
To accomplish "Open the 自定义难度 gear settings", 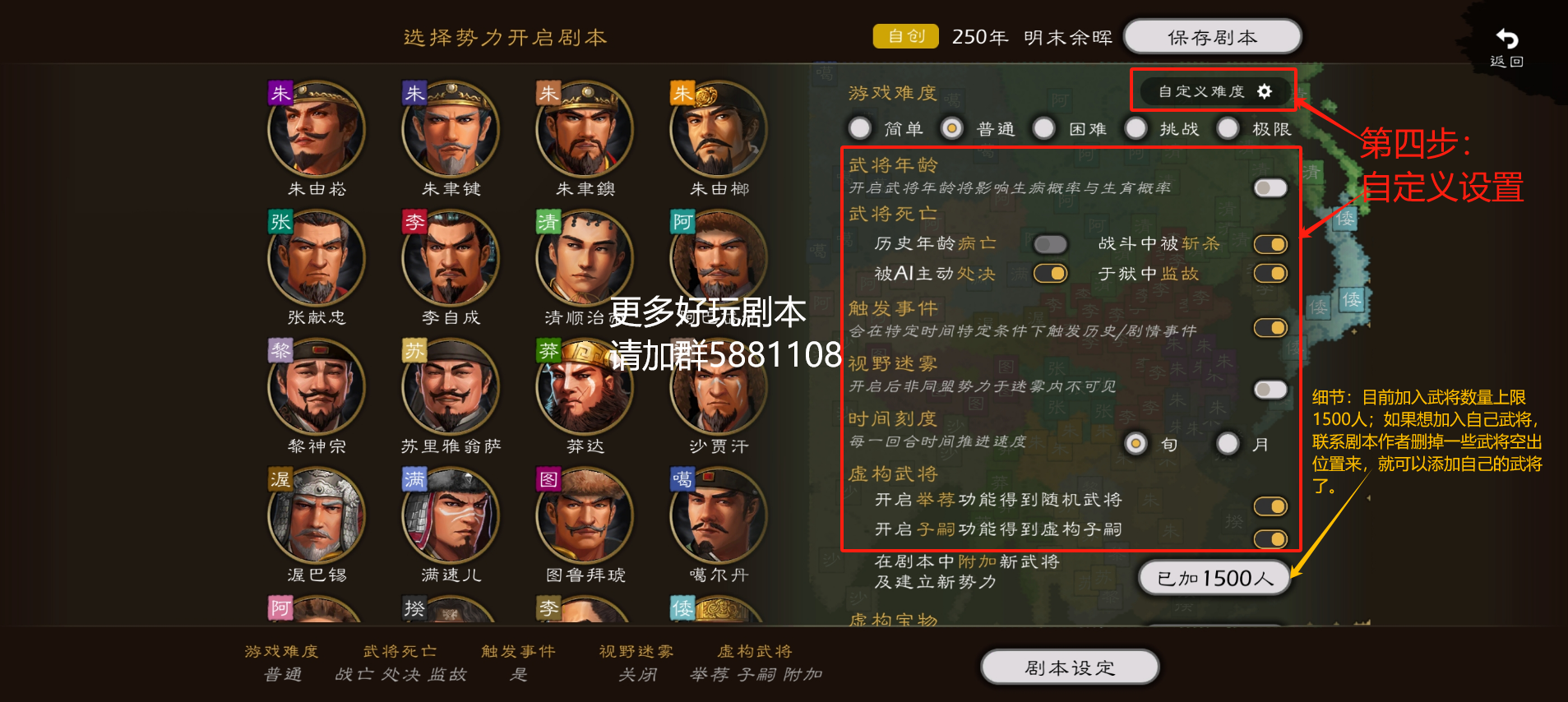I will [1214, 91].
